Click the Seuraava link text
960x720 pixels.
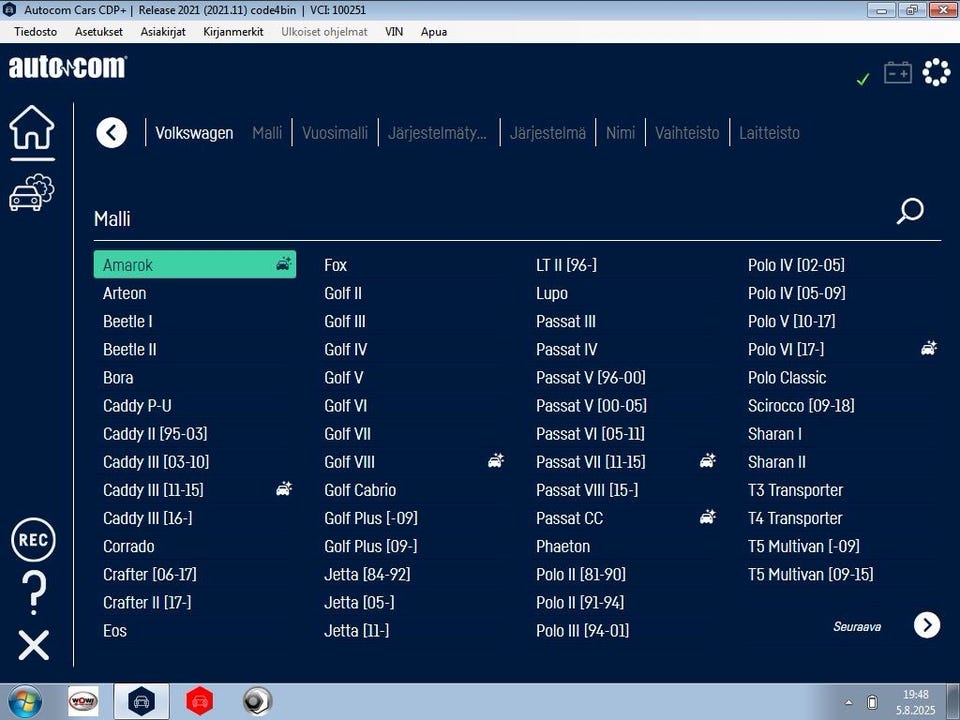[857, 626]
